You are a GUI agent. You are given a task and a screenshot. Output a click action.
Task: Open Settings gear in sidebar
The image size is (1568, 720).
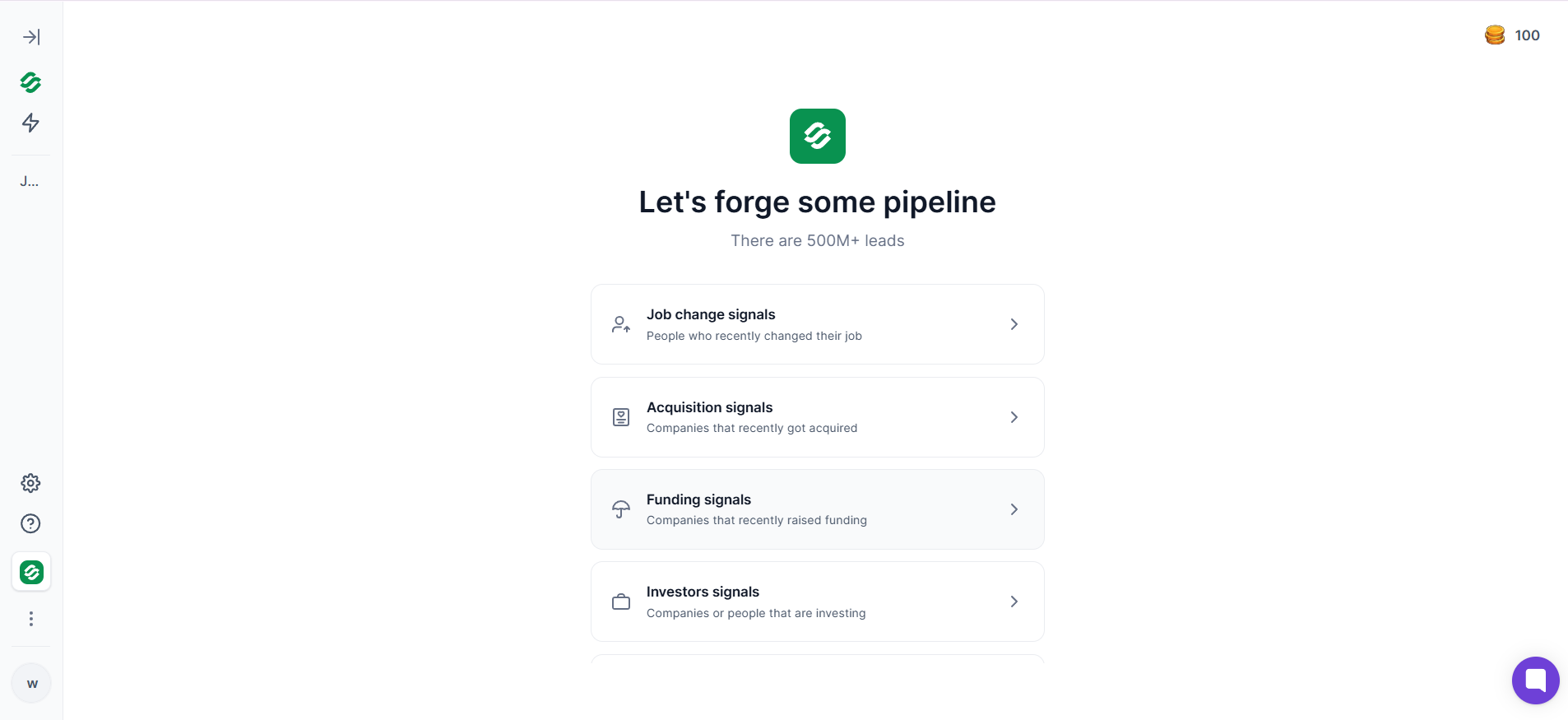[31, 483]
